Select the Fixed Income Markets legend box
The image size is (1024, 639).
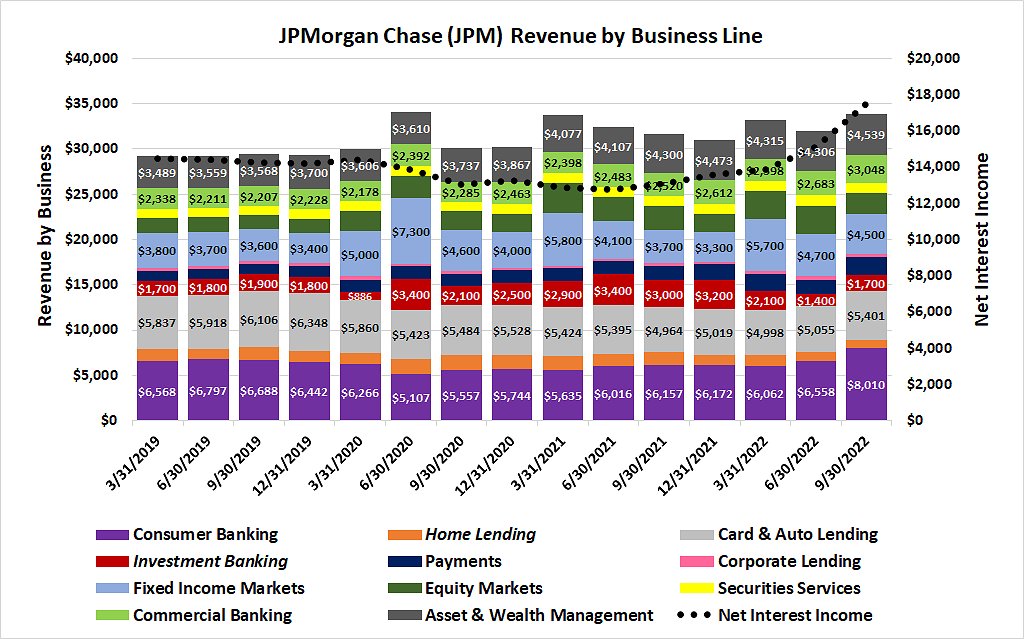pos(113,588)
